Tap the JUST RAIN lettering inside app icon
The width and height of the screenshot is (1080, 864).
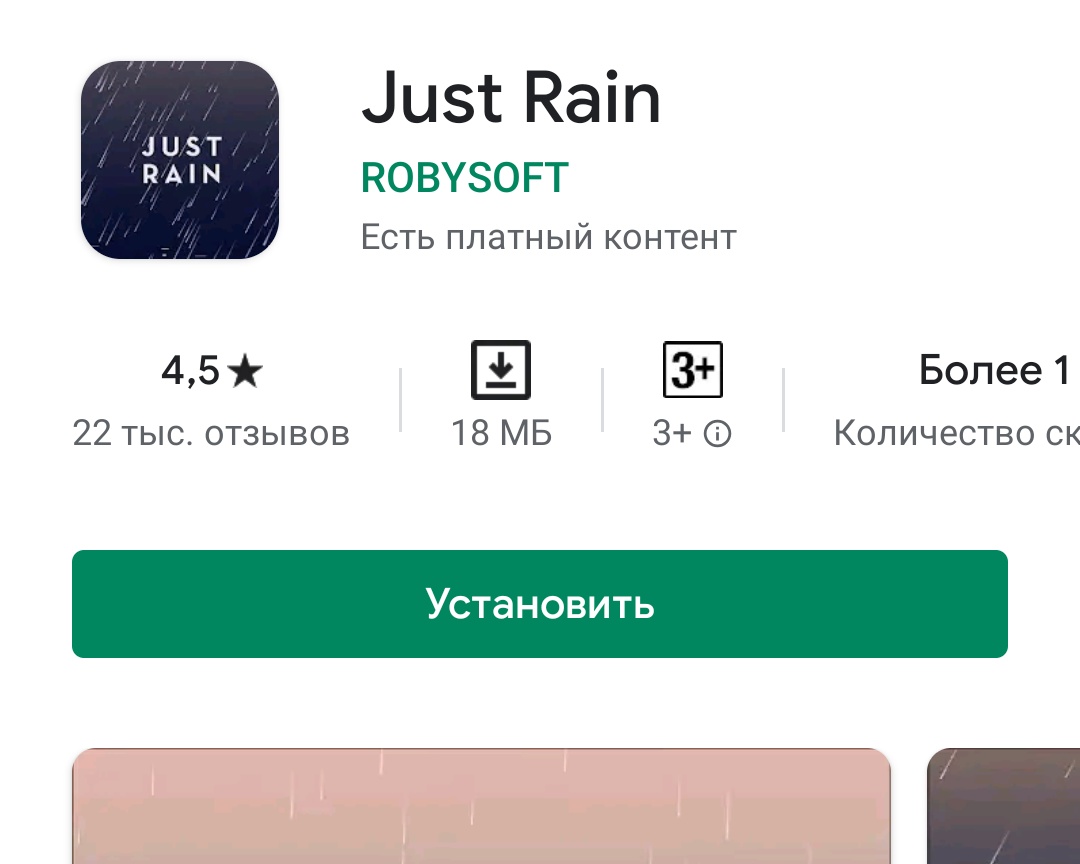[181, 160]
